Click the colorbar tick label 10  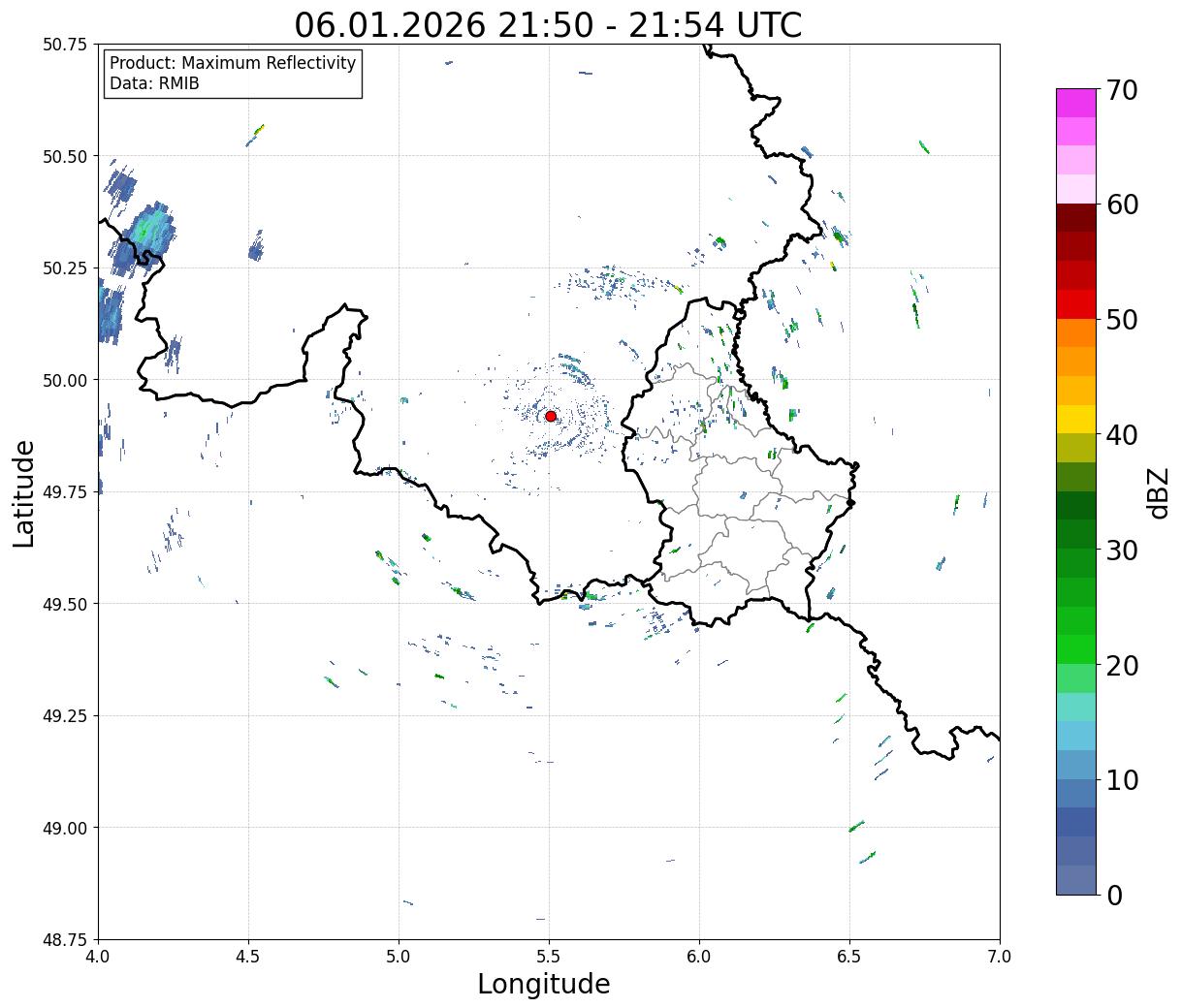[x=1122, y=779]
